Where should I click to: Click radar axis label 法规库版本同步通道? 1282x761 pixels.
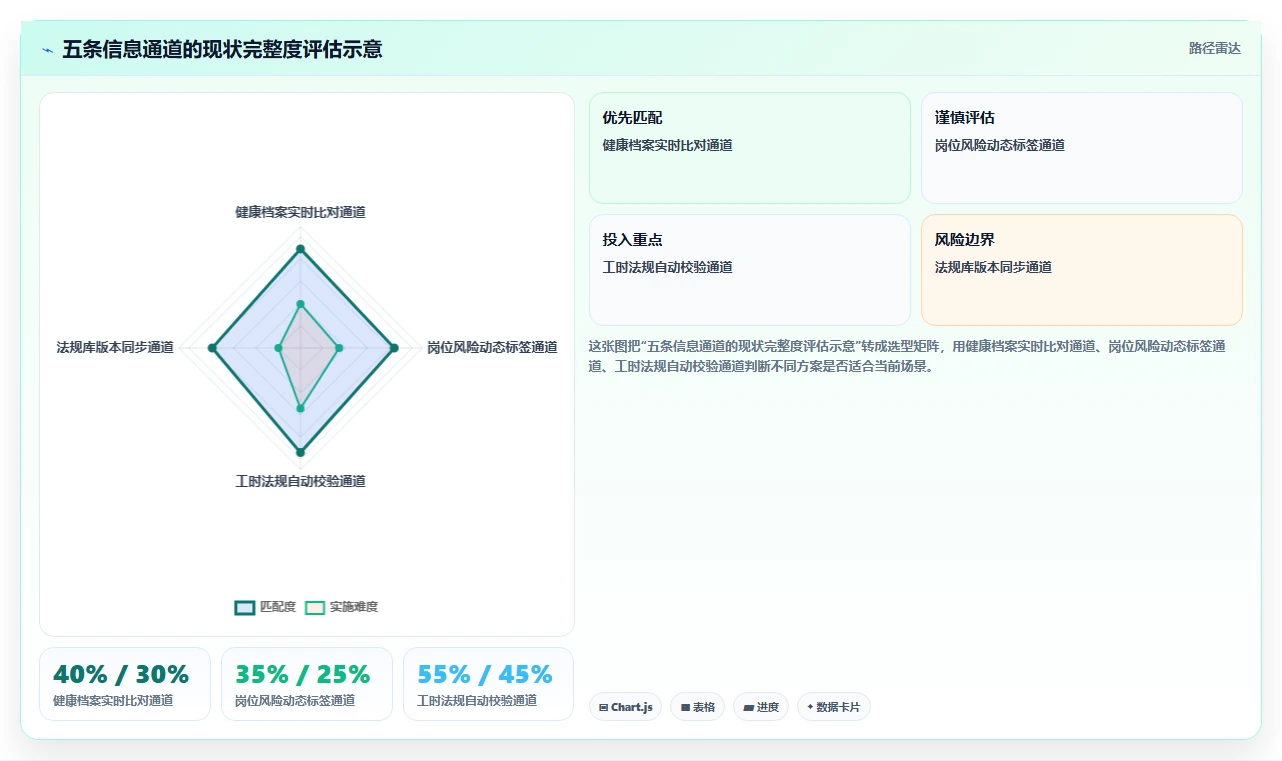pos(115,347)
